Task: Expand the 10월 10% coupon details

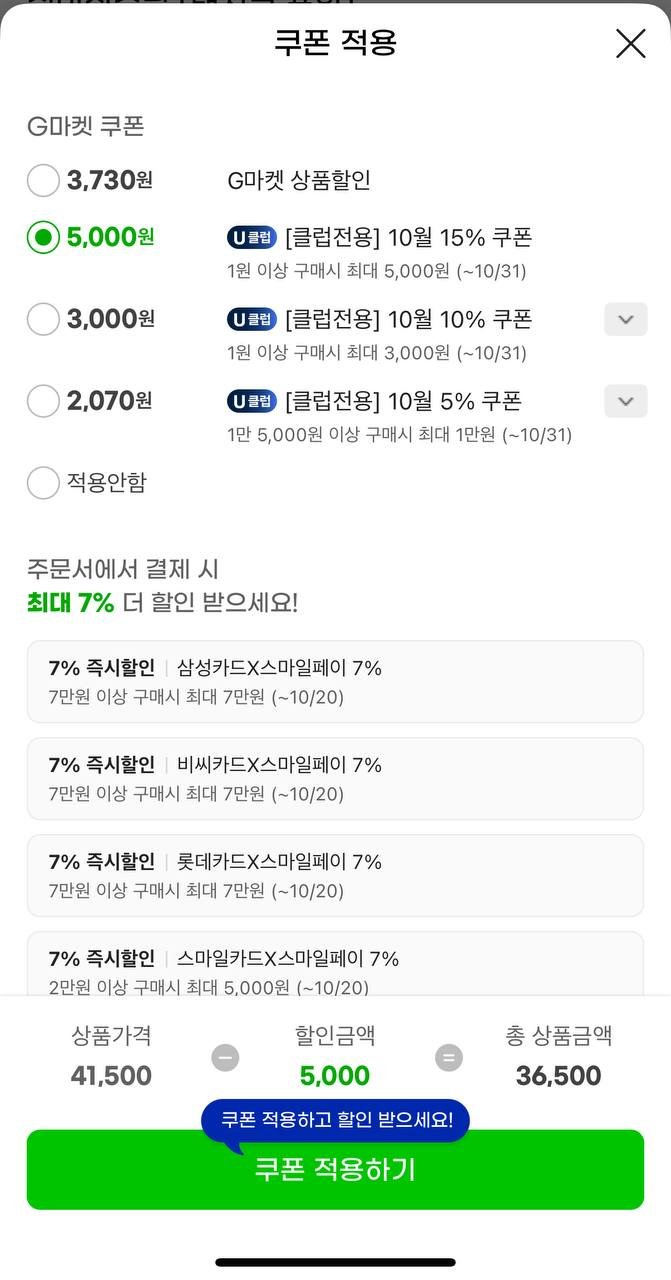Action: point(625,320)
